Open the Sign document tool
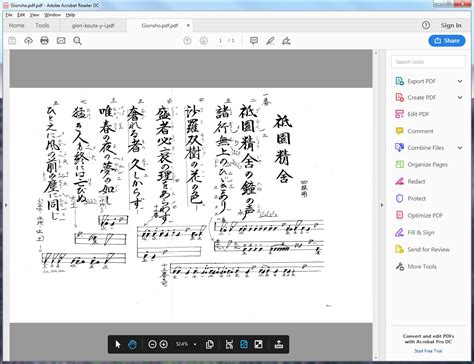Image resolution: width=474 pixels, height=364 pixels. click(x=286, y=41)
